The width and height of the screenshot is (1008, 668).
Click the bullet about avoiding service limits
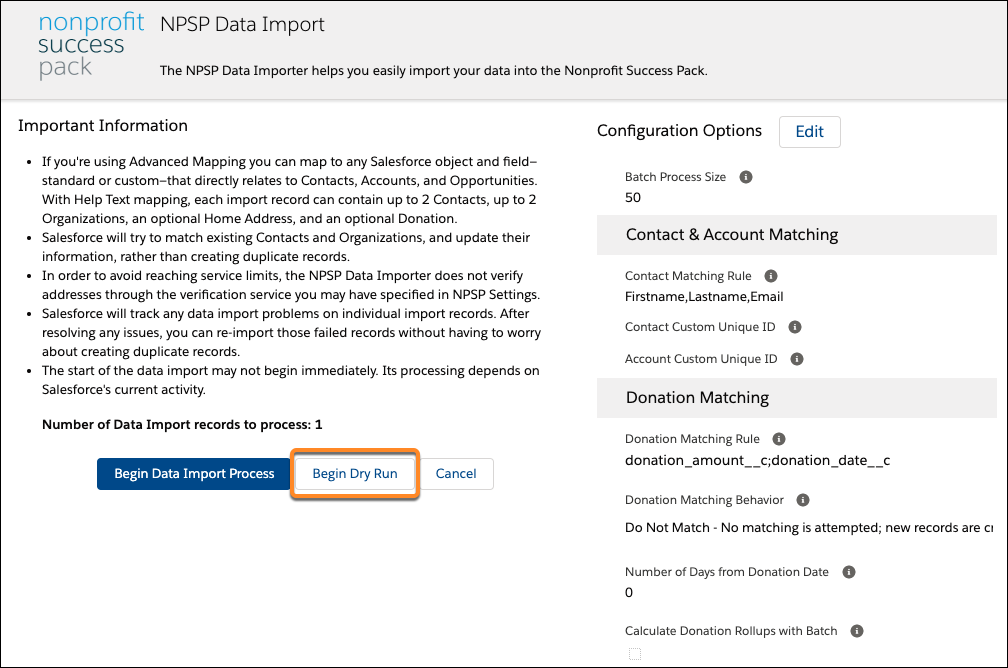click(x=291, y=285)
